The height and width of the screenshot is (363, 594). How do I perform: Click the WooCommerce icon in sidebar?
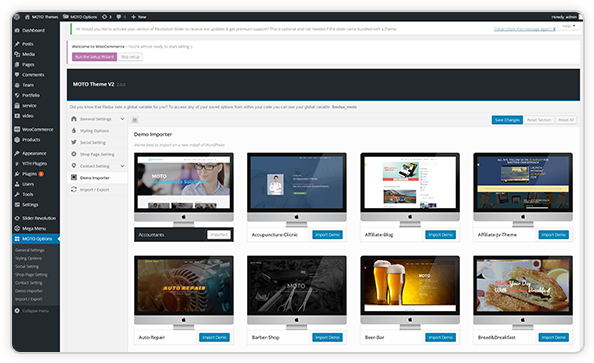[x=17, y=129]
